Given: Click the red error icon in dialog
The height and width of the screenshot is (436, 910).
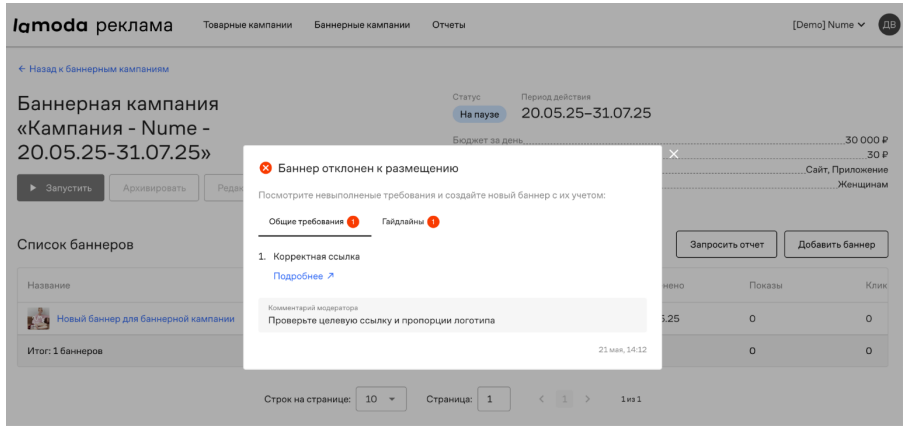Looking at the screenshot, I should click(x=265, y=168).
